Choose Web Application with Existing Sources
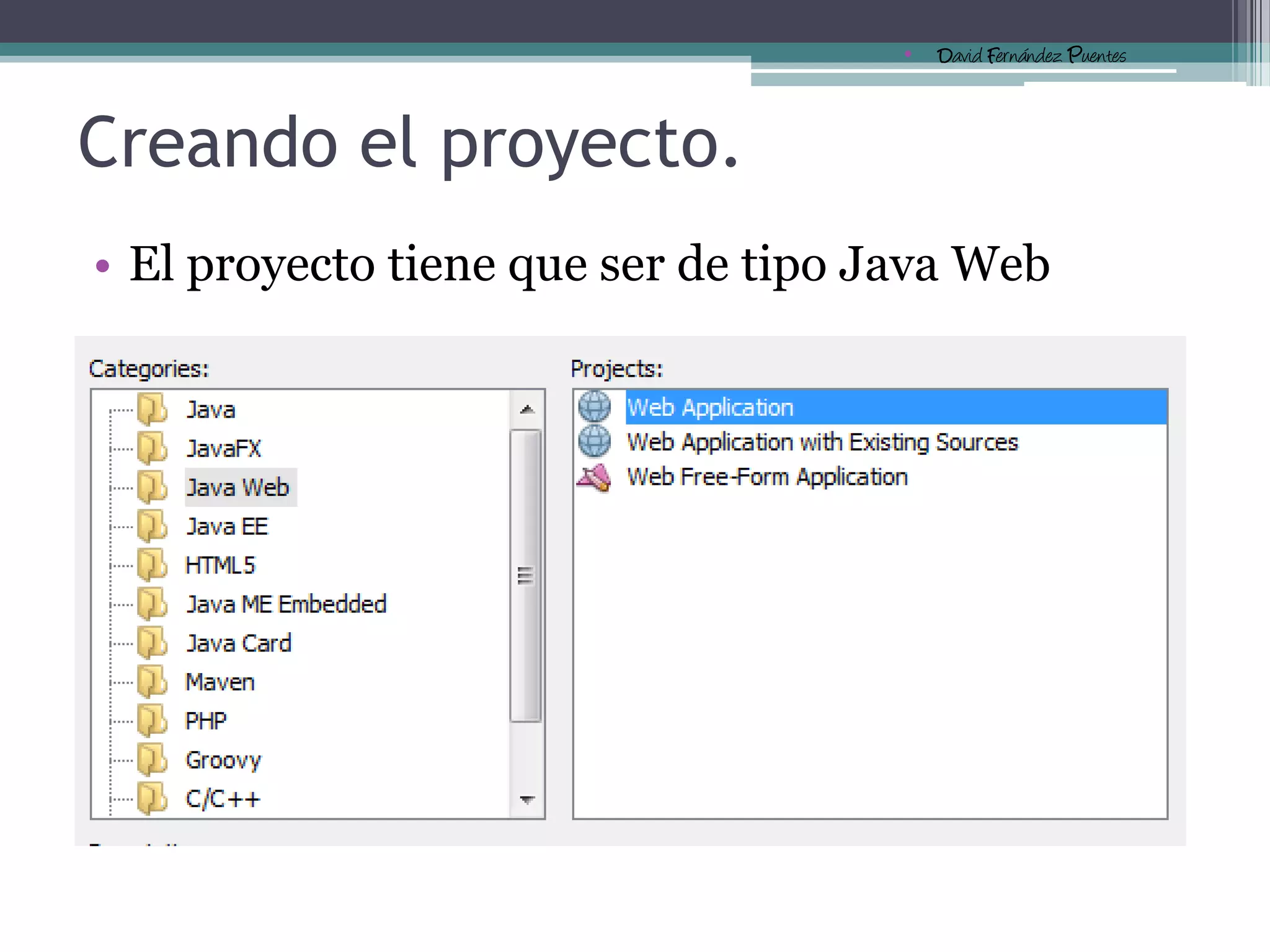The image size is (1270, 952). [822, 443]
